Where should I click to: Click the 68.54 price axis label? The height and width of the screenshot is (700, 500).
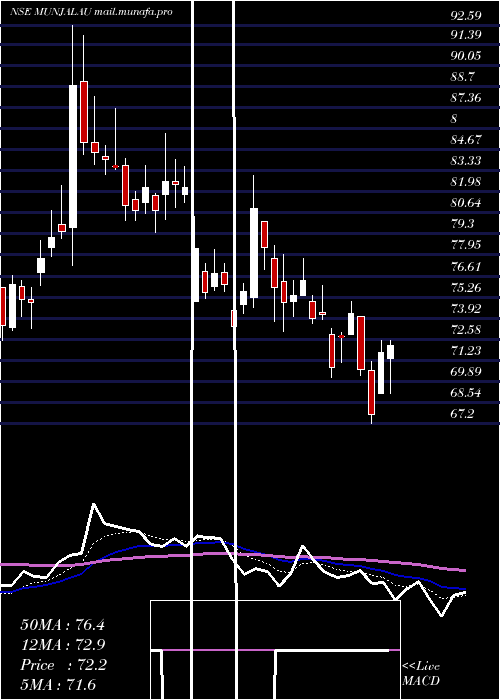coord(466,393)
